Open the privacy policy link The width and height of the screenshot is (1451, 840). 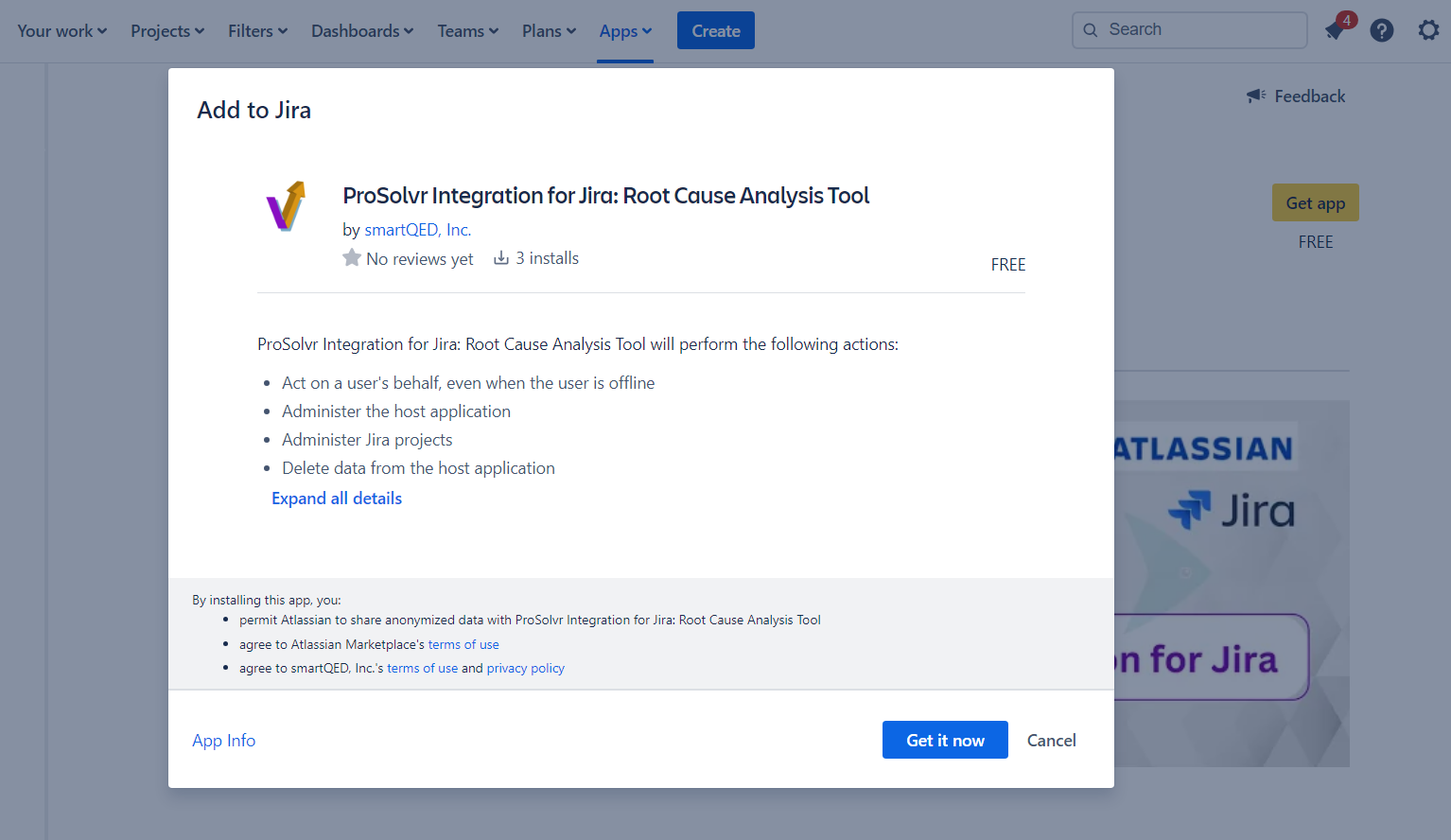click(526, 668)
